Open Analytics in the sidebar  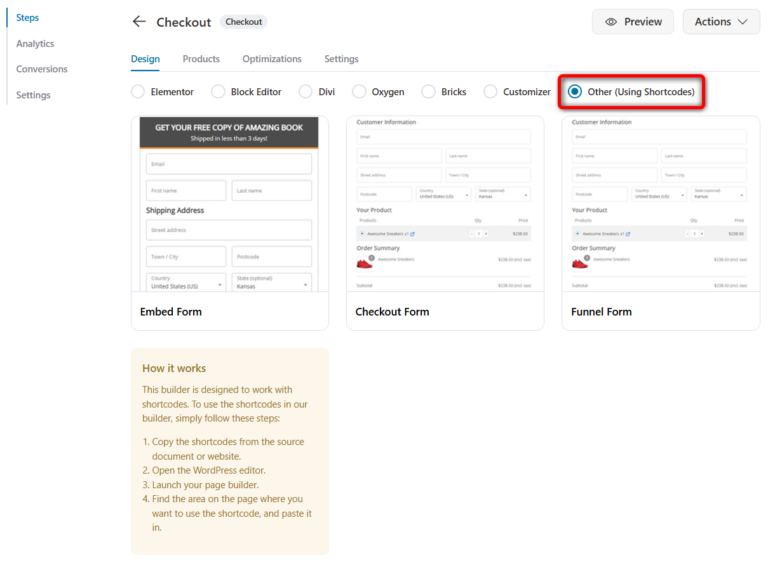pos(35,44)
